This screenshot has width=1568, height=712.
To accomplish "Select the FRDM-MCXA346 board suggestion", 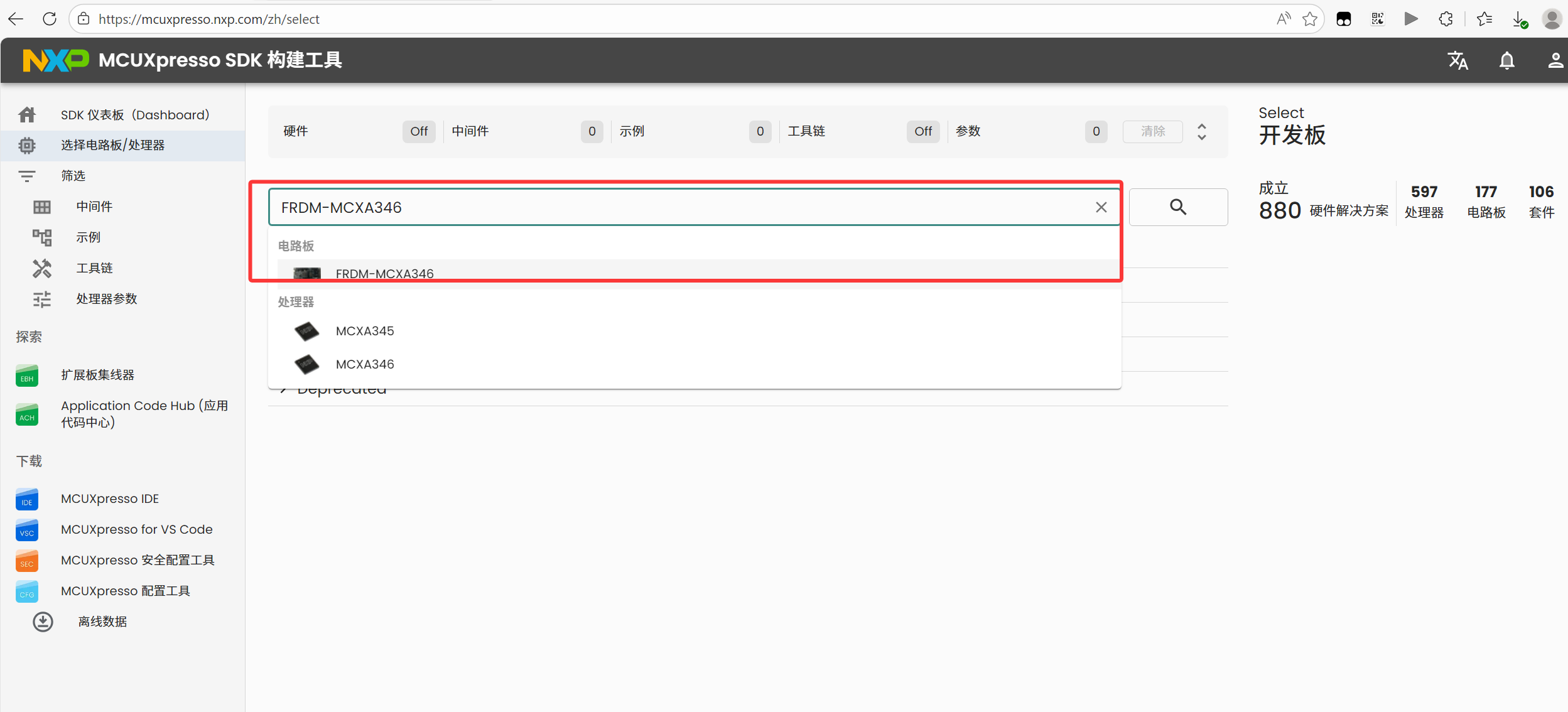I will coord(698,274).
